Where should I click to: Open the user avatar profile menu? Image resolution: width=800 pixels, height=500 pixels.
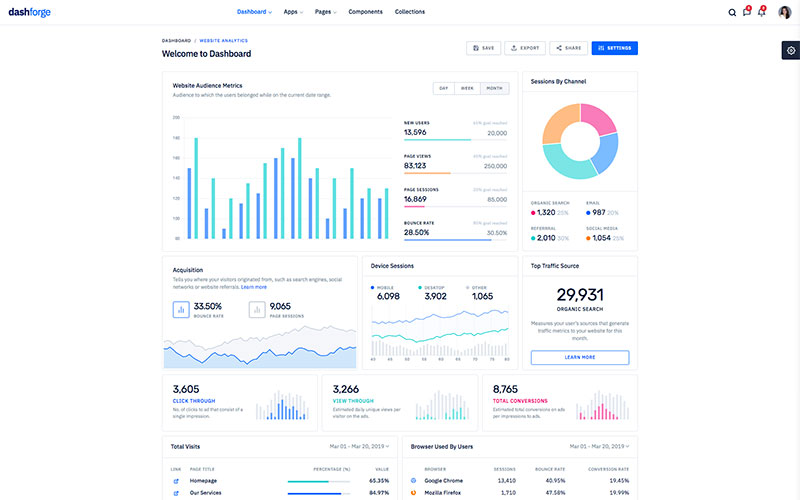[x=785, y=12]
